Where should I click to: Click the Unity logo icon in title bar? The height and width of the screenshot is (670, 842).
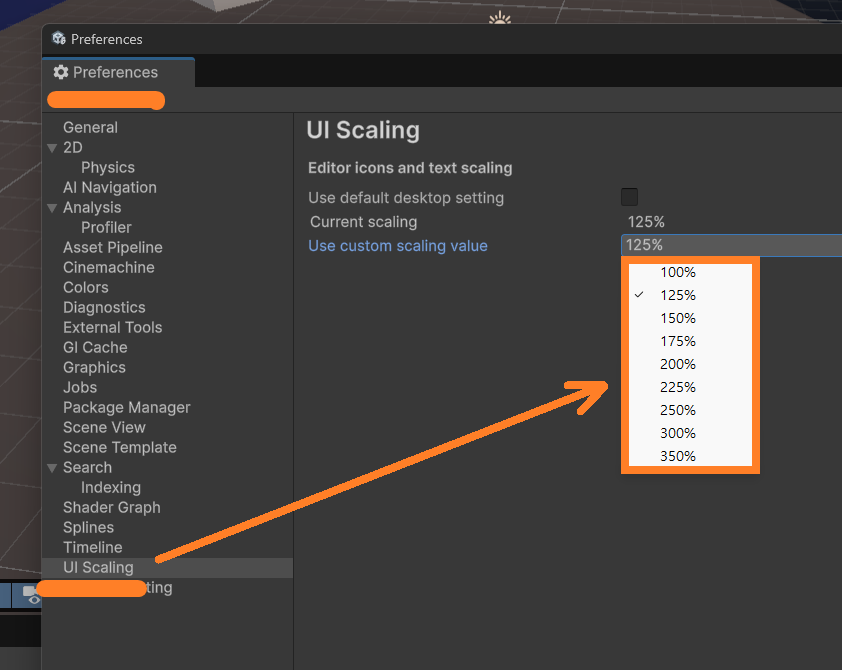[59, 38]
